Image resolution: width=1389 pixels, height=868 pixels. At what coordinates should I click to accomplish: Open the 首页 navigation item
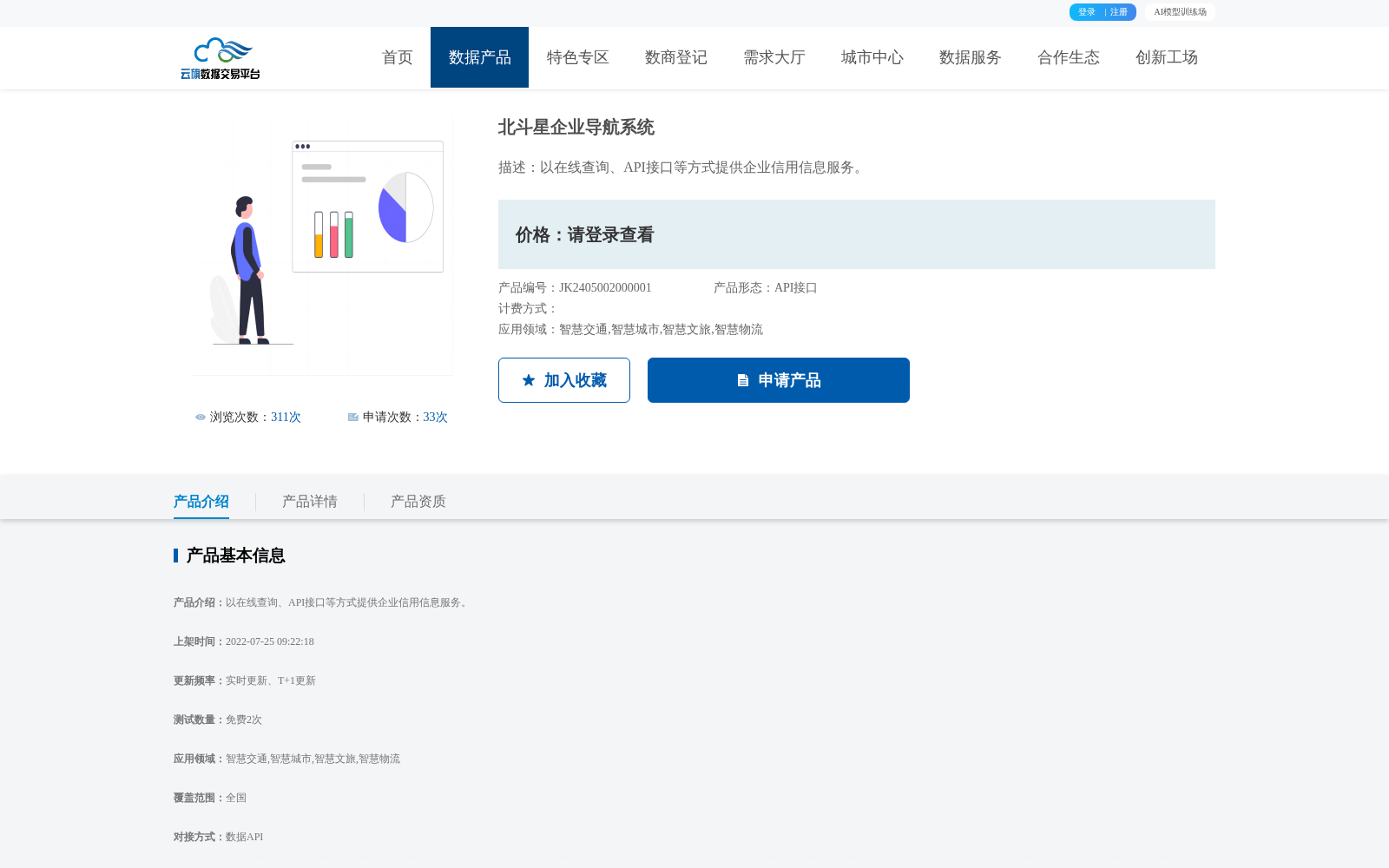pyautogui.click(x=398, y=57)
